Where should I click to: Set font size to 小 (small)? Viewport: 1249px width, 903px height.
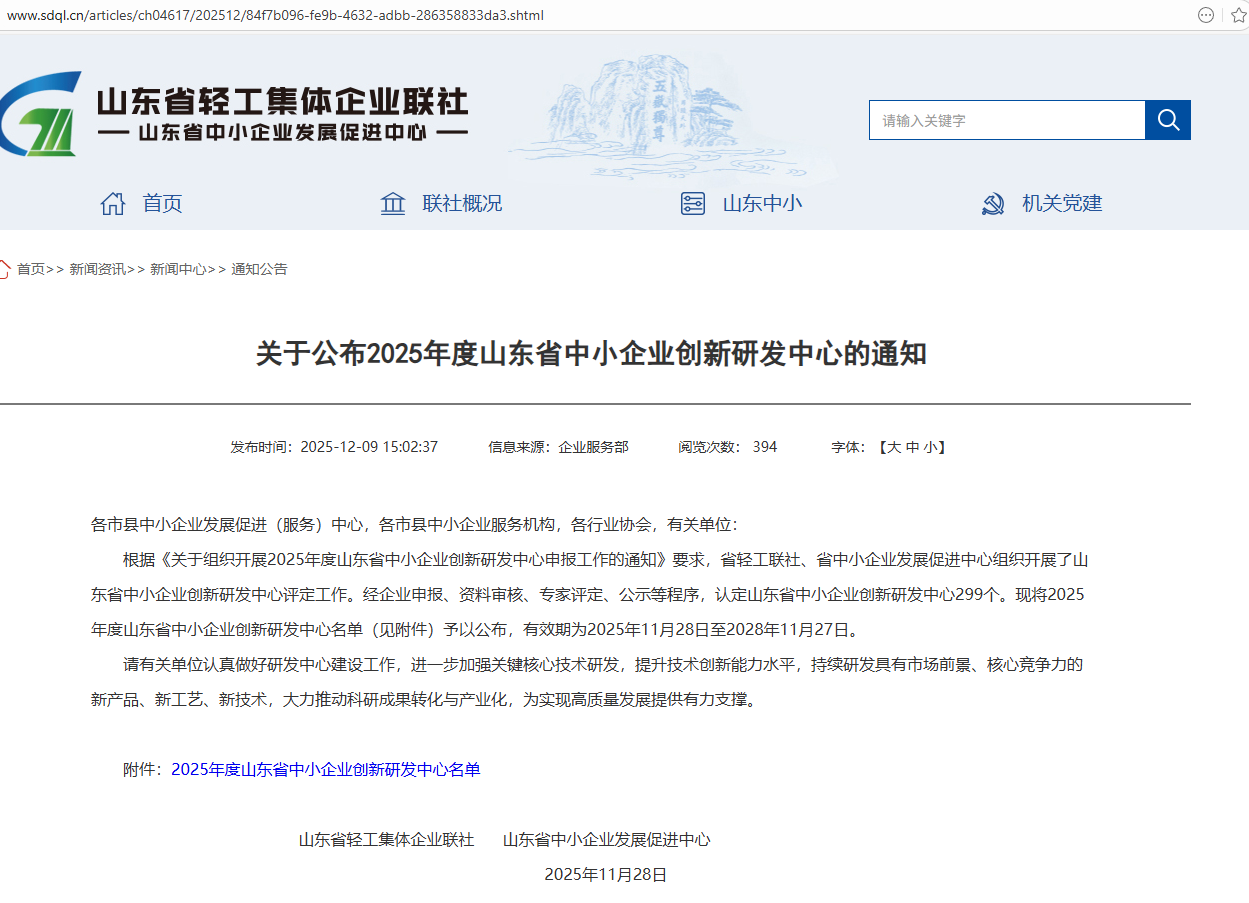(x=930, y=447)
